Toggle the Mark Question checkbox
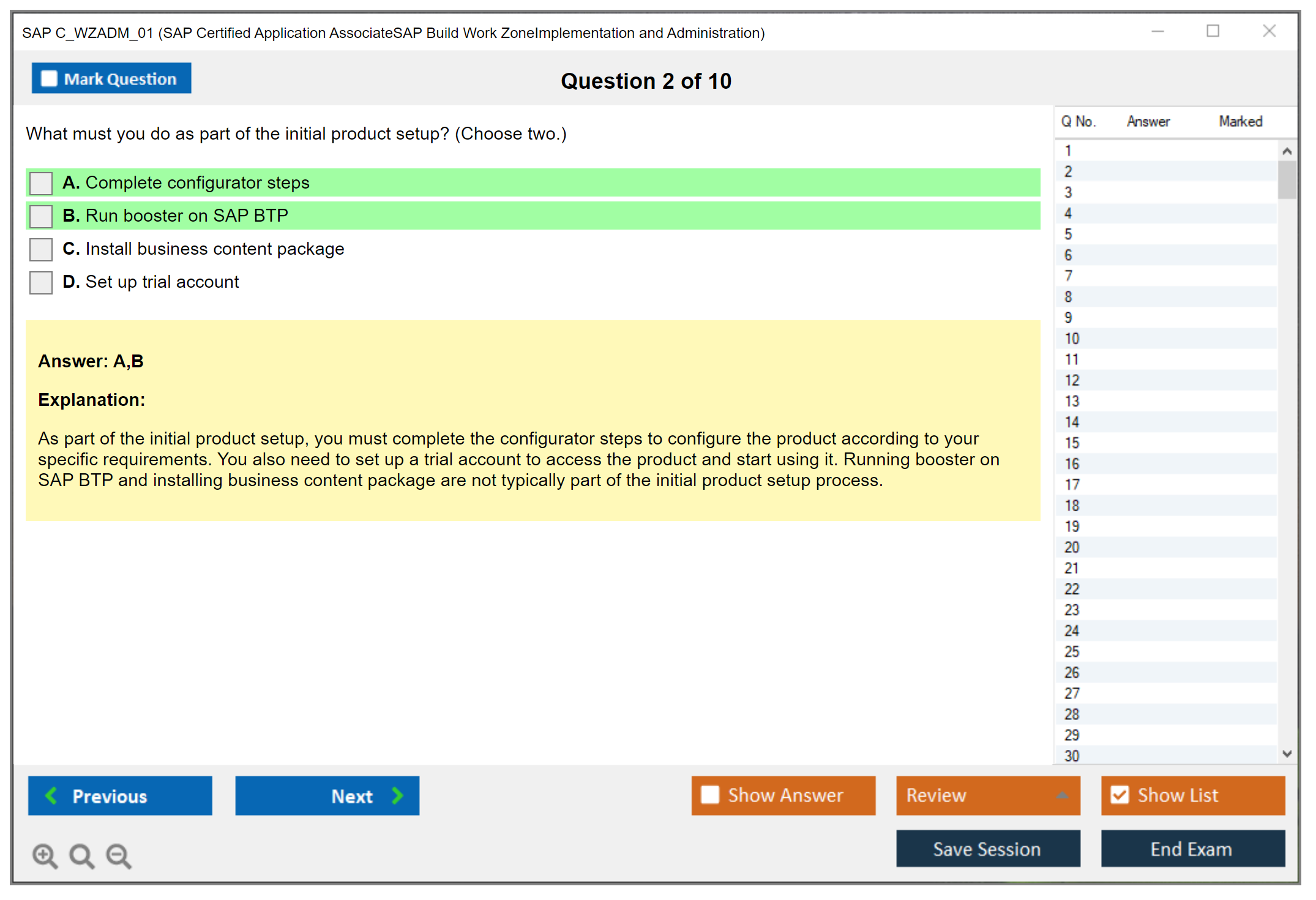The height and width of the screenshot is (900, 1316). (49, 79)
